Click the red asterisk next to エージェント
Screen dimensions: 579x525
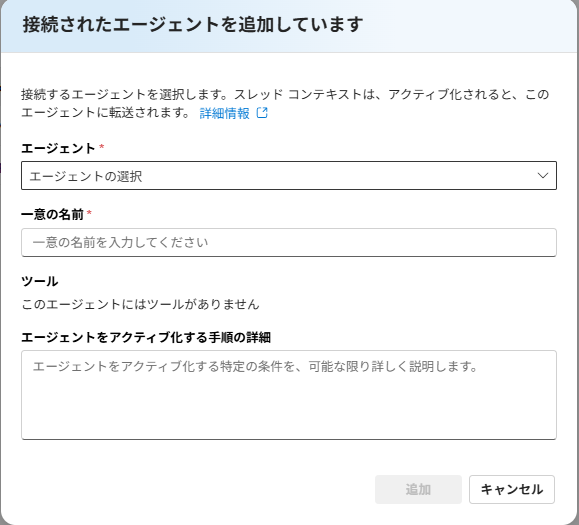pos(102,147)
